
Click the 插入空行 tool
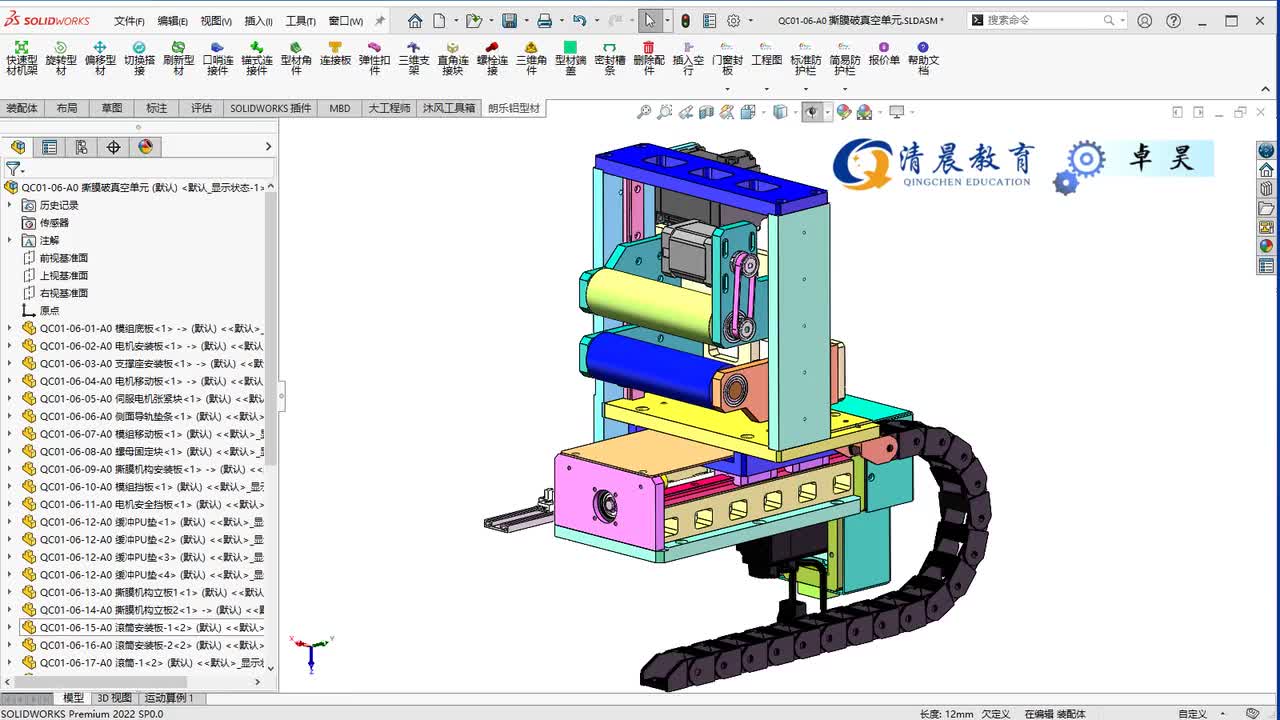(x=688, y=58)
